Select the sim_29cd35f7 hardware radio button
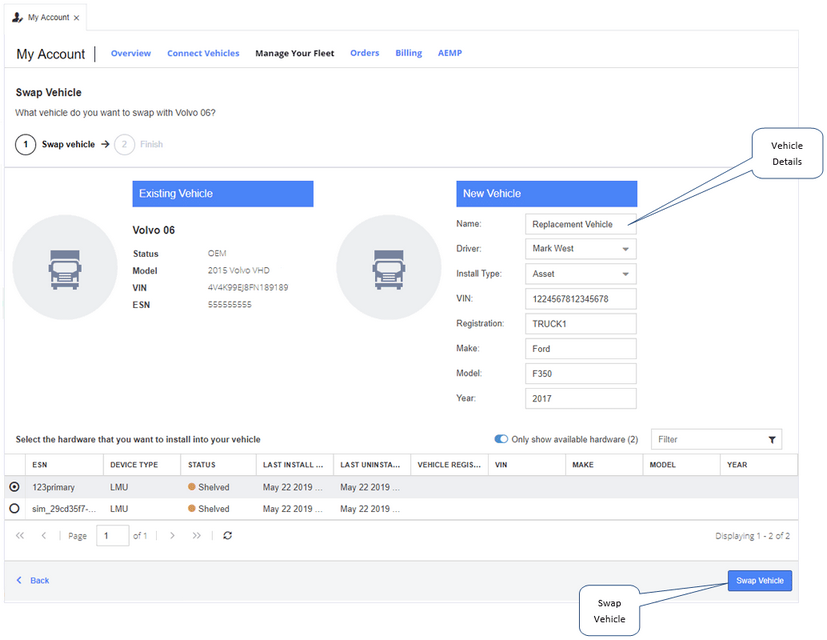The width and height of the screenshot is (827, 640). [15, 509]
